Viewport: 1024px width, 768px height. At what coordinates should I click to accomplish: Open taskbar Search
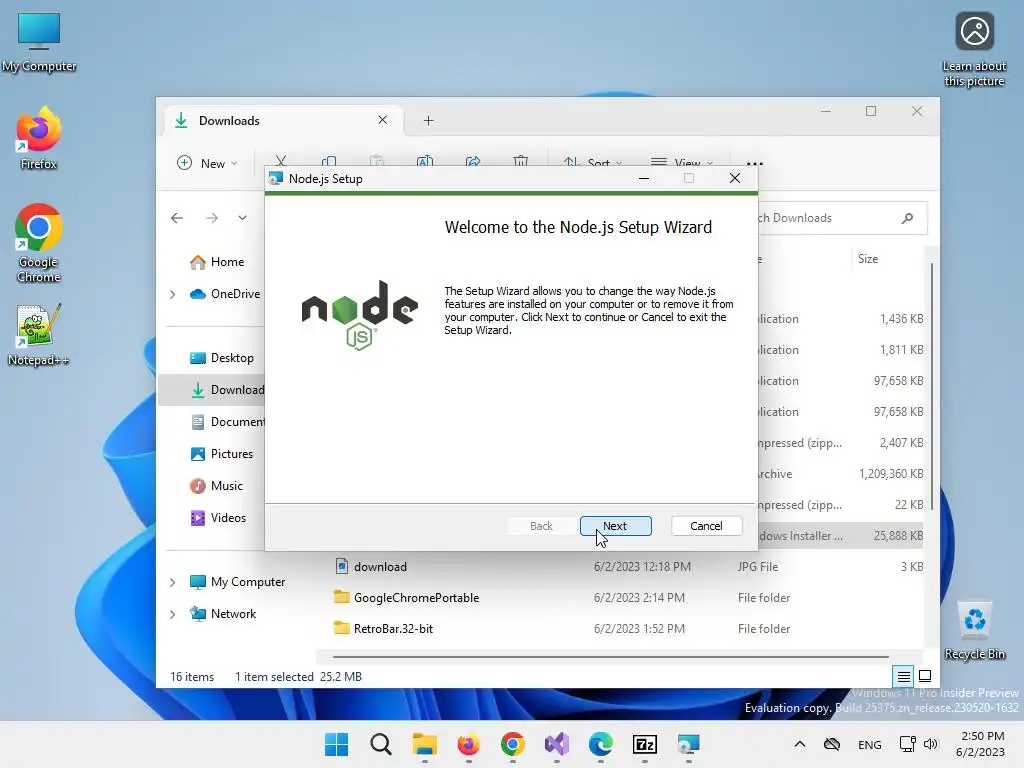coord(381,744)
